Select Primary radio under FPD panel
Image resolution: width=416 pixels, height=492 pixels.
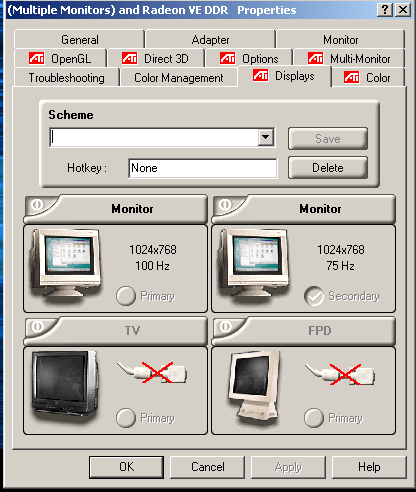(x=314, y=418)
